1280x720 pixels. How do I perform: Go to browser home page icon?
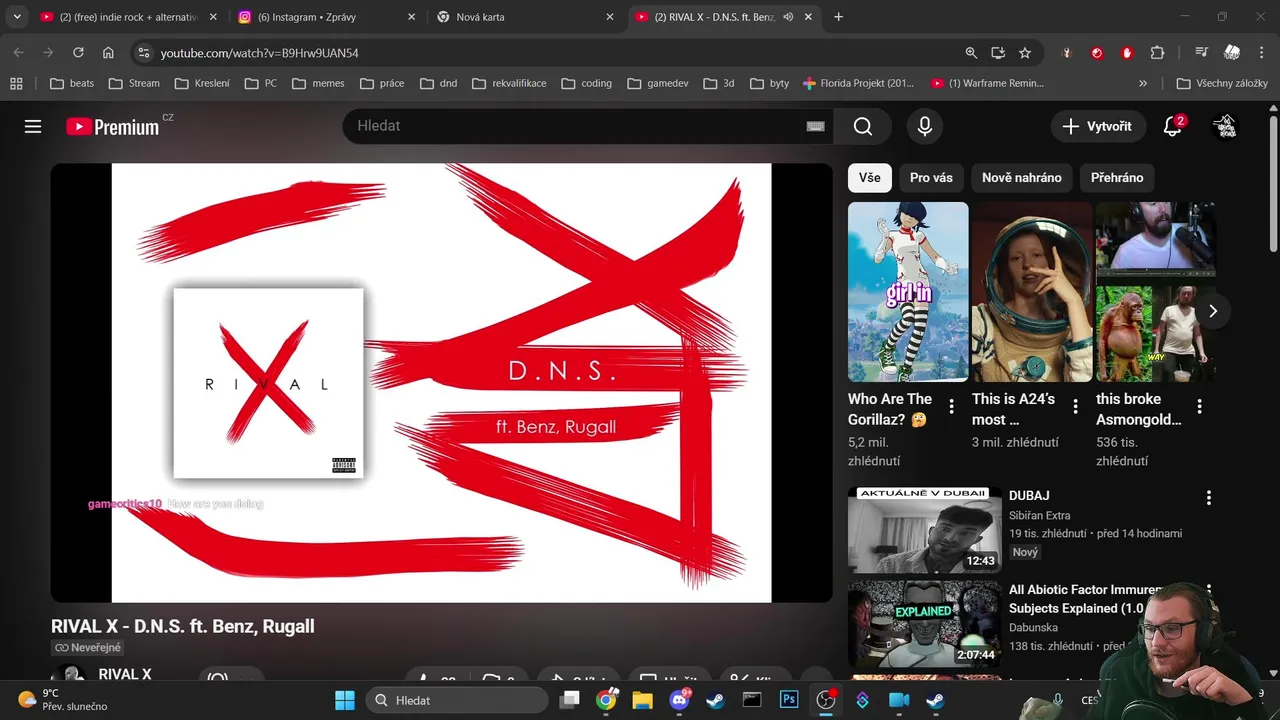click(x=108, y=53)
